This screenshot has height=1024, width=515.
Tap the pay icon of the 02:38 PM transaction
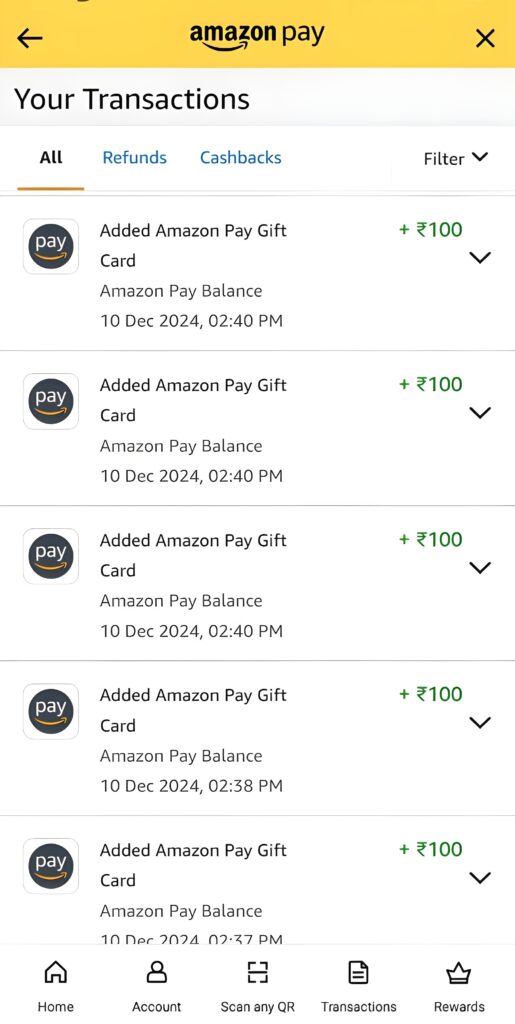(51, 711)
